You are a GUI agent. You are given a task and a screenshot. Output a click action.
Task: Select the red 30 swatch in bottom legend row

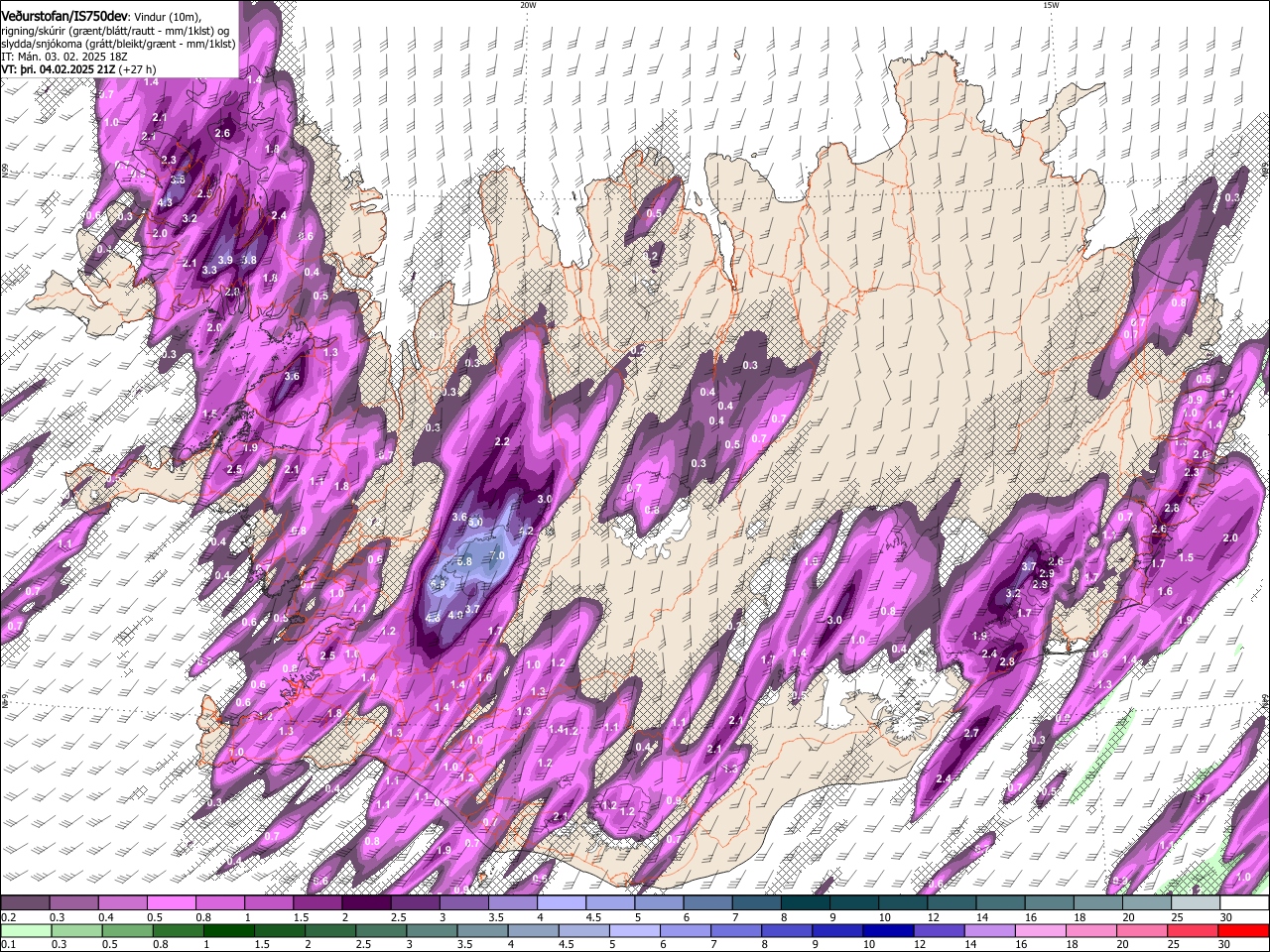pos(1243,930)
